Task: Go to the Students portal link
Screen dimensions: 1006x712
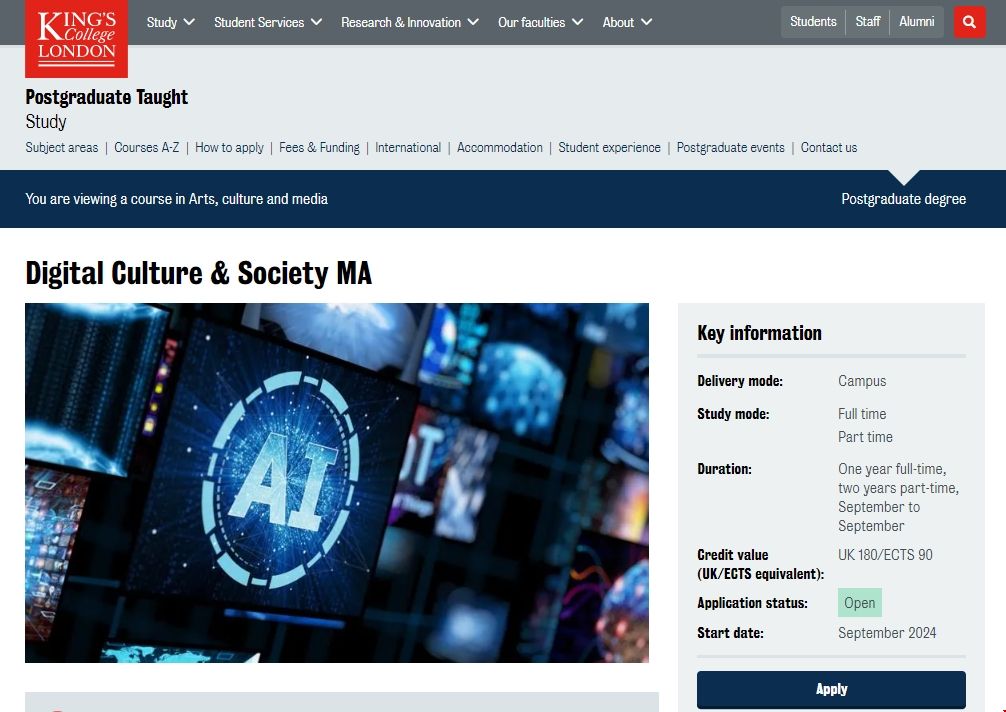Action: click(x=812, y=22)
